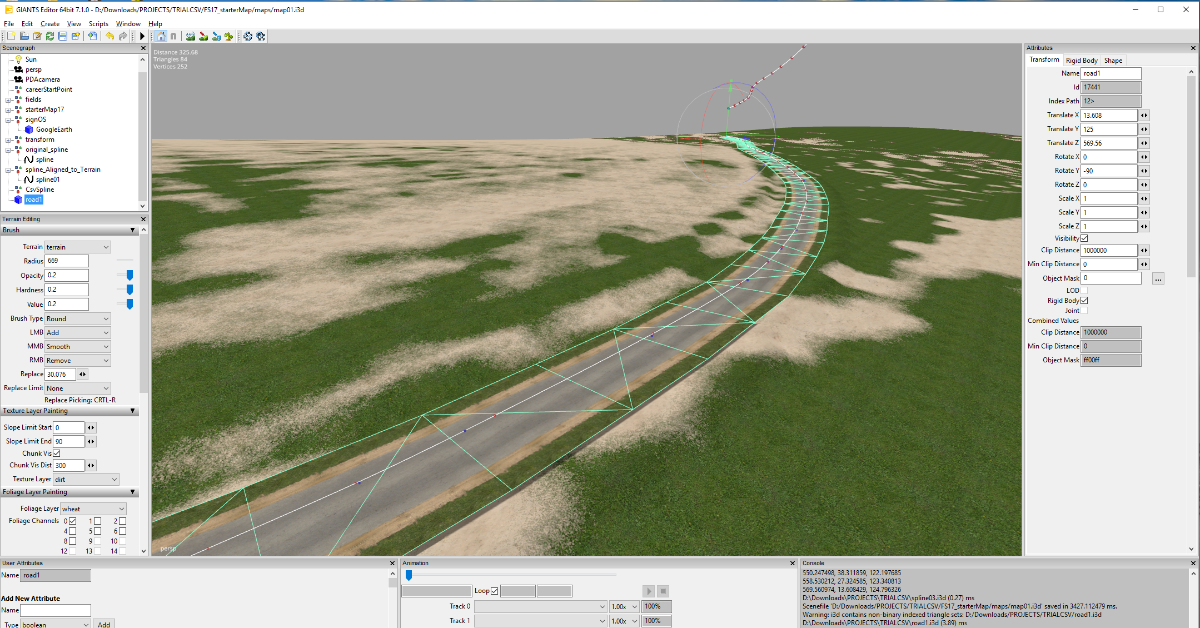Click the Save file toolbar icon

pos(62,36)
